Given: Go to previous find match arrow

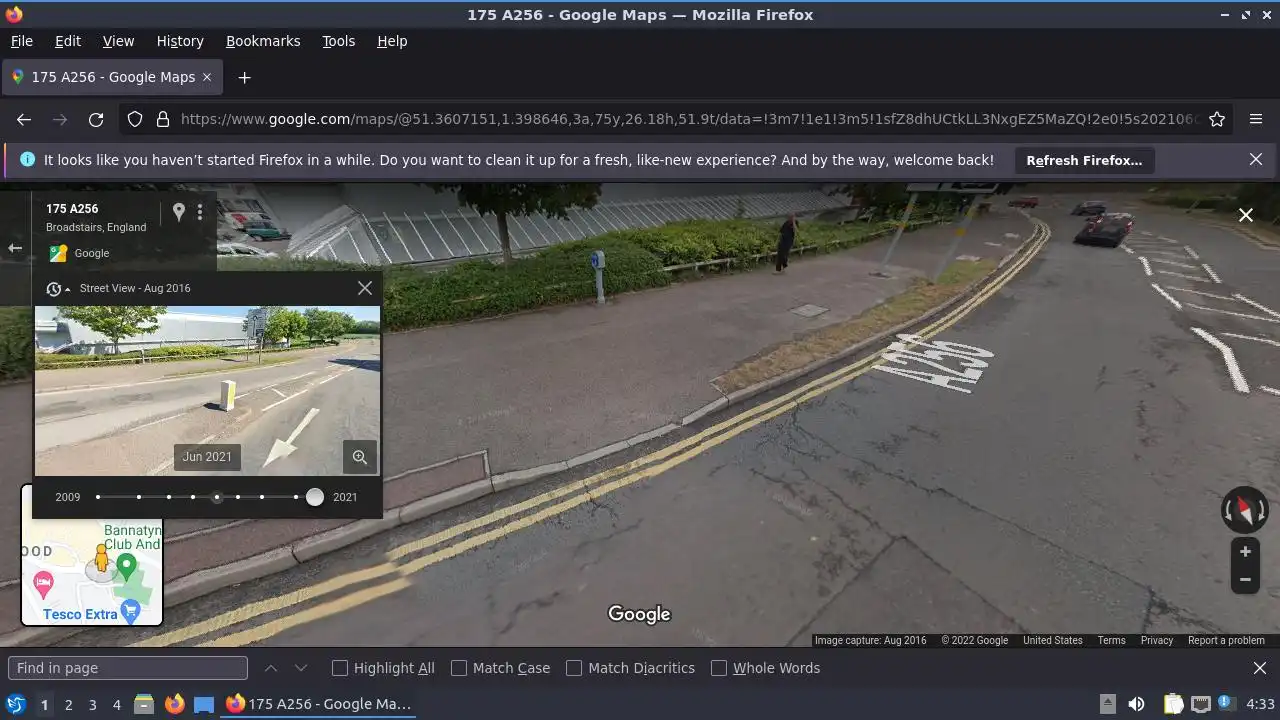Looking at the screenshot, I should tap(271, 668).
